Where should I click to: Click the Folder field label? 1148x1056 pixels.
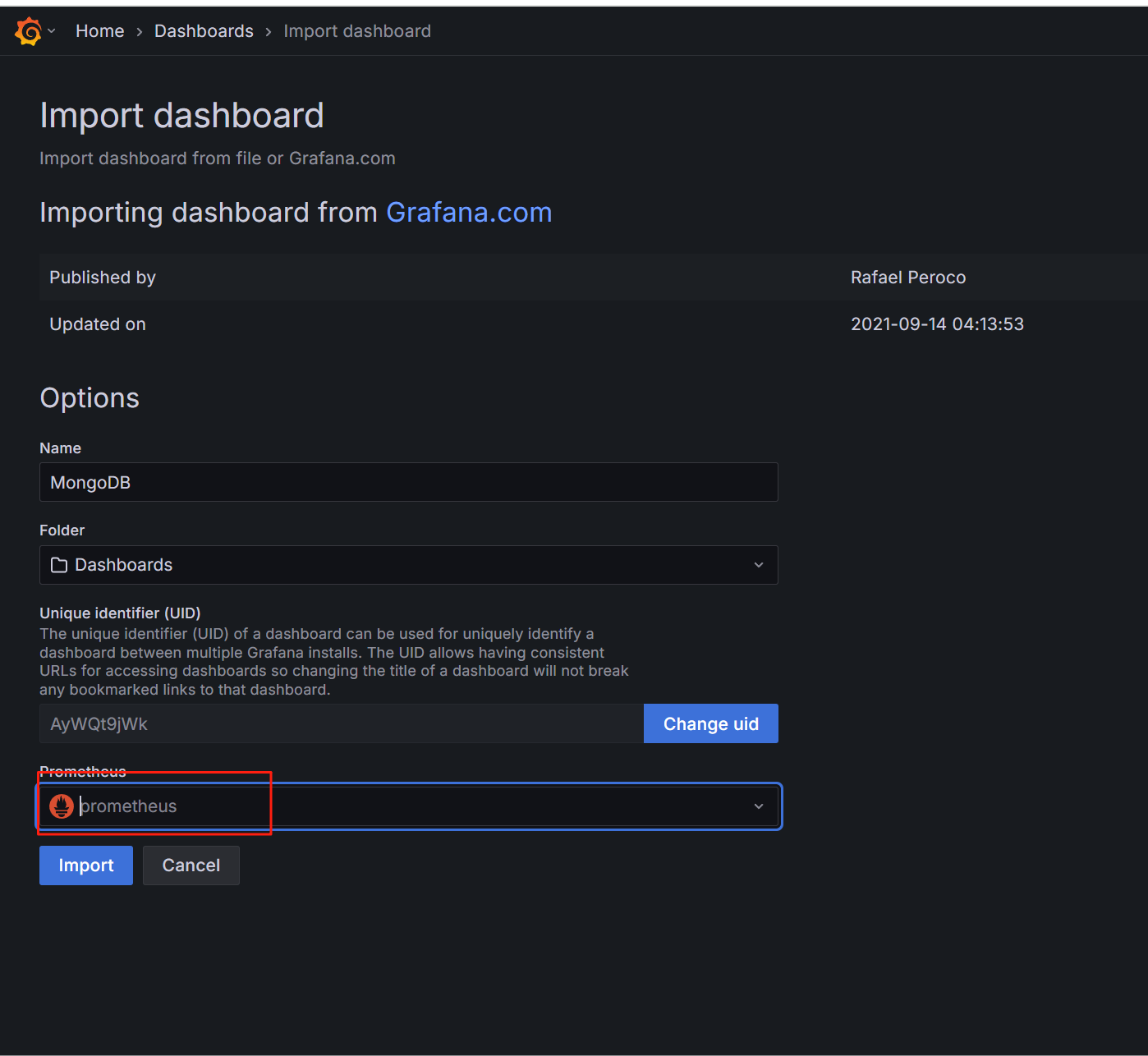coord(62,530)
